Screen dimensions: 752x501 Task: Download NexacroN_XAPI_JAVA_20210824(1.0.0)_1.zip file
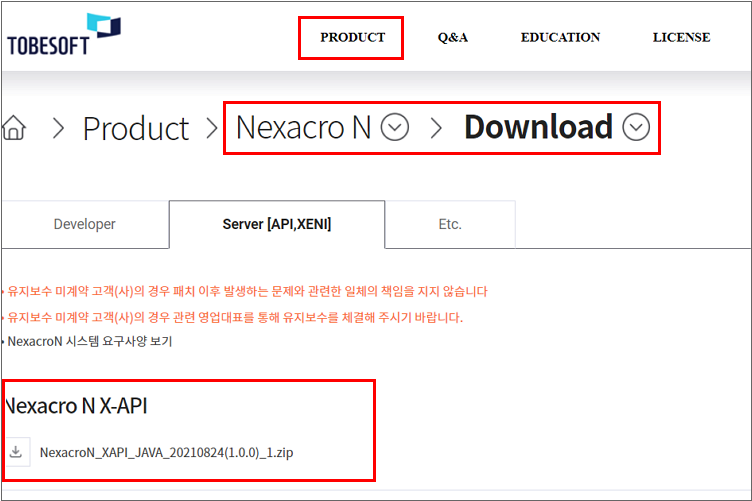pos(166,453)
